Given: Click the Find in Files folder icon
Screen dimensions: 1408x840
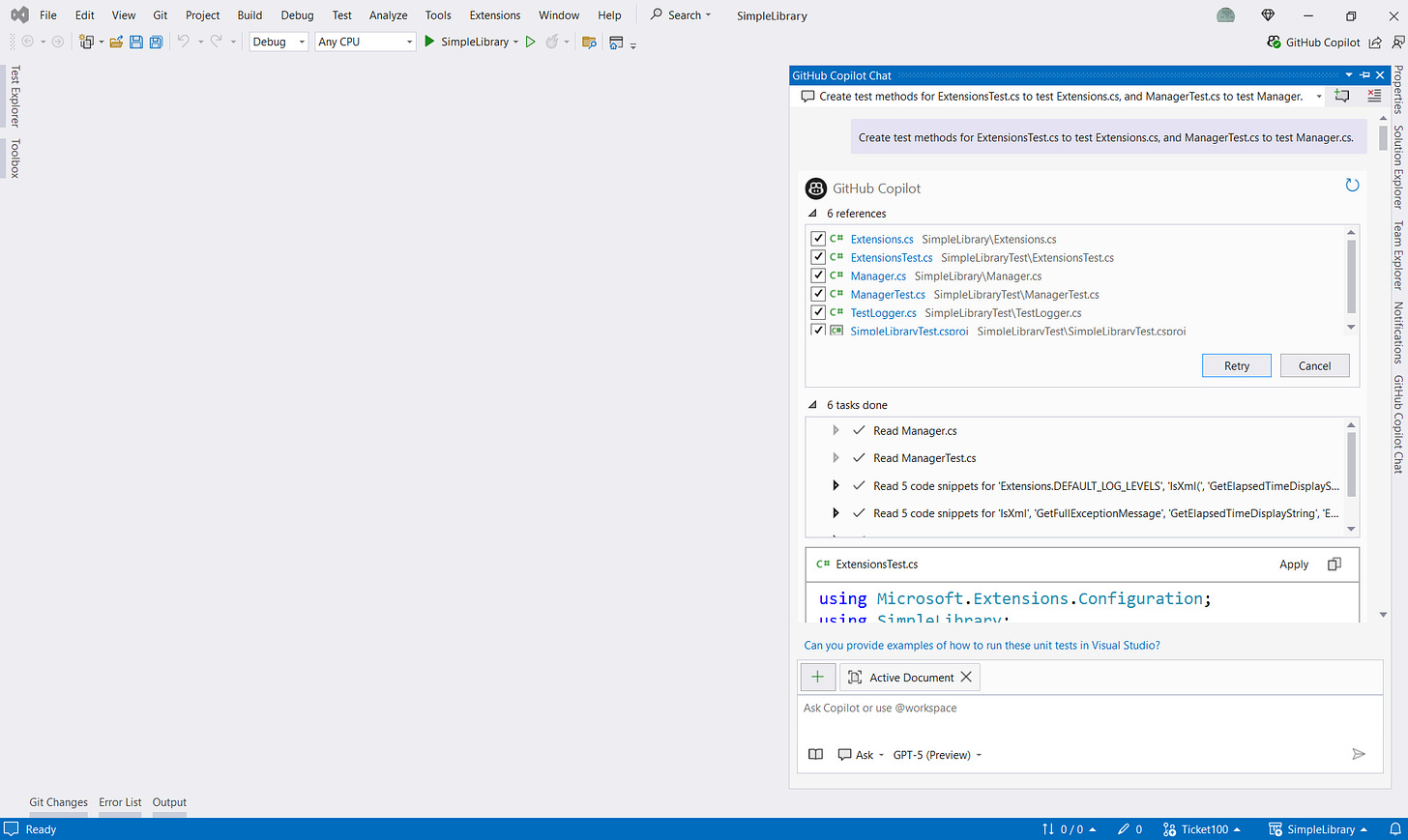Looking at the screenshot, I should tap(589, 42).
